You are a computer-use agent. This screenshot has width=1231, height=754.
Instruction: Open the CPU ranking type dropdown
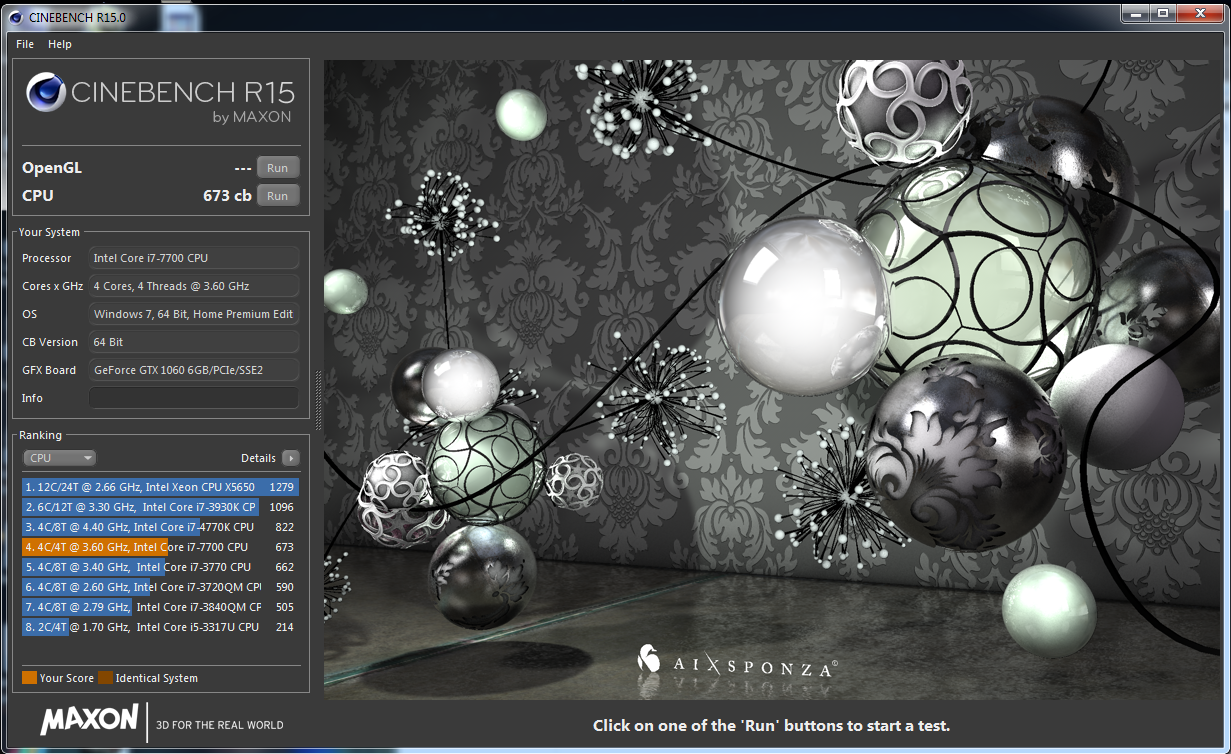click(59, 458)
